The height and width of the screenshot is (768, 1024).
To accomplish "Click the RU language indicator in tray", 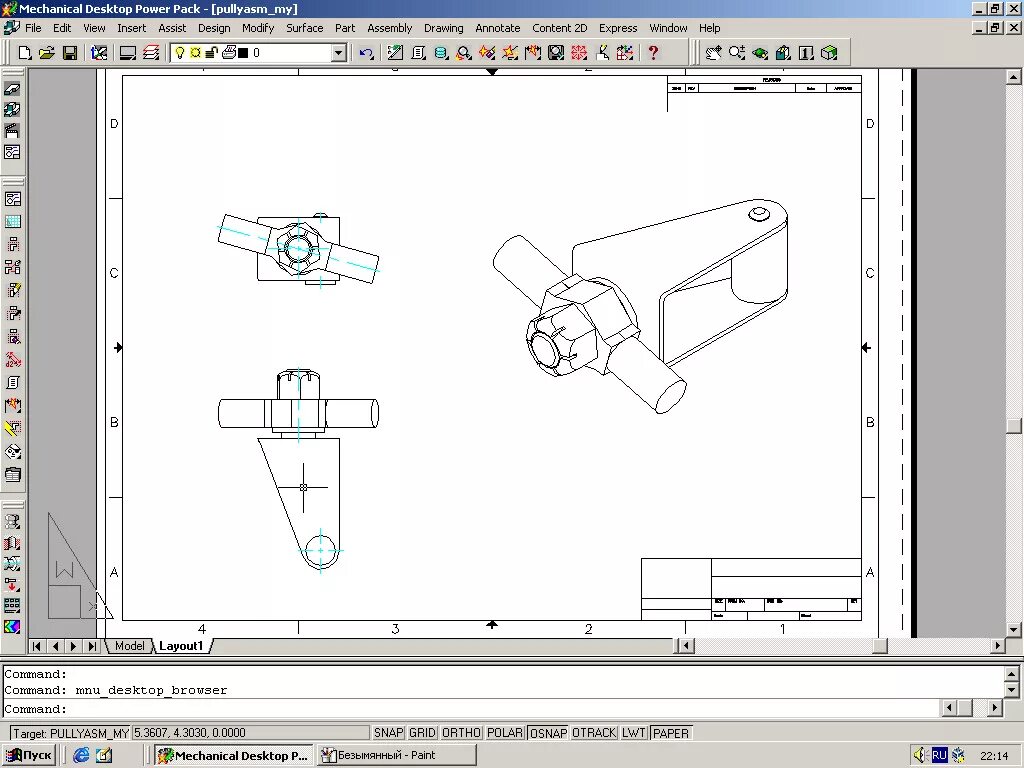I will 939,755.
